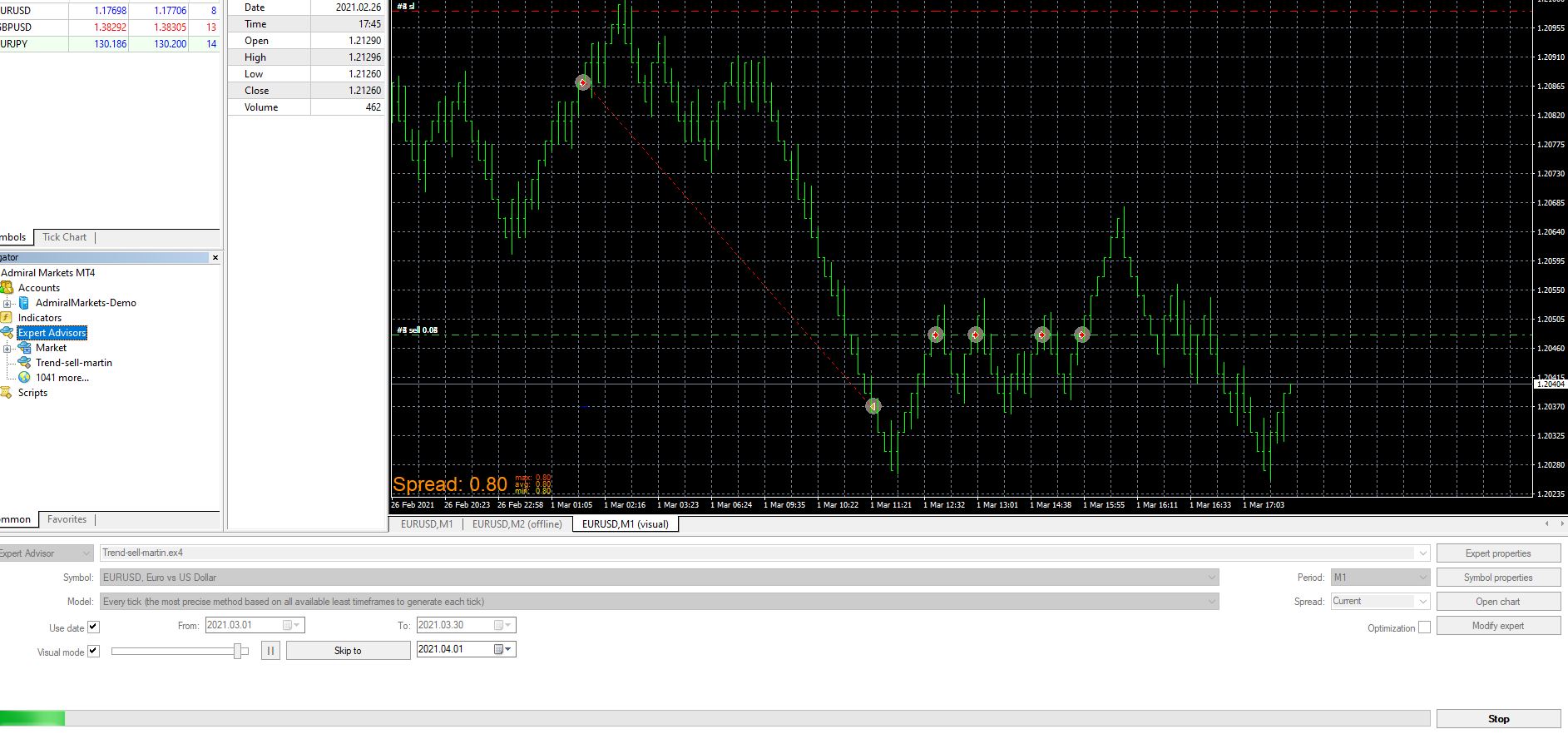Pause the visual backtest
Screen dimensions: 1568x734
coord(270,651)
